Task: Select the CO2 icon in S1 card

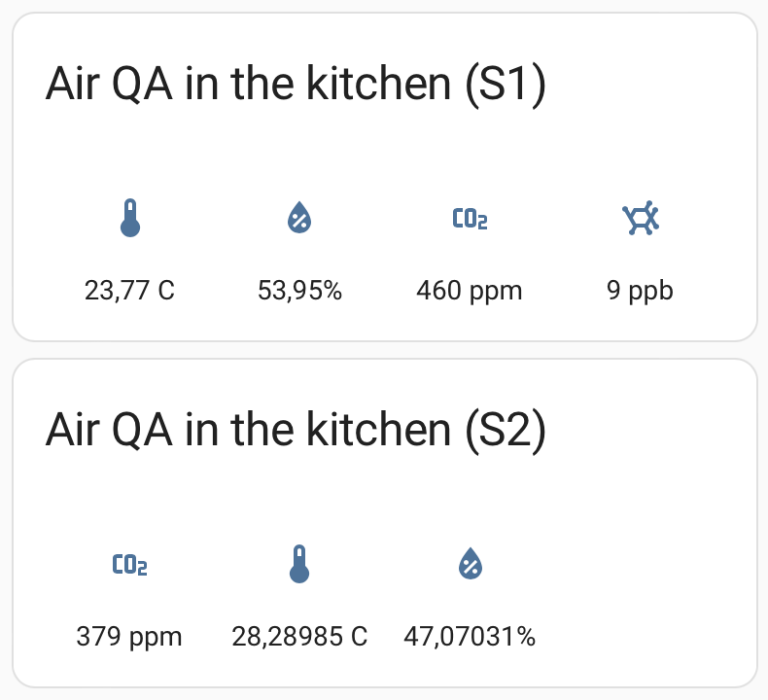Action: point(470,218)
